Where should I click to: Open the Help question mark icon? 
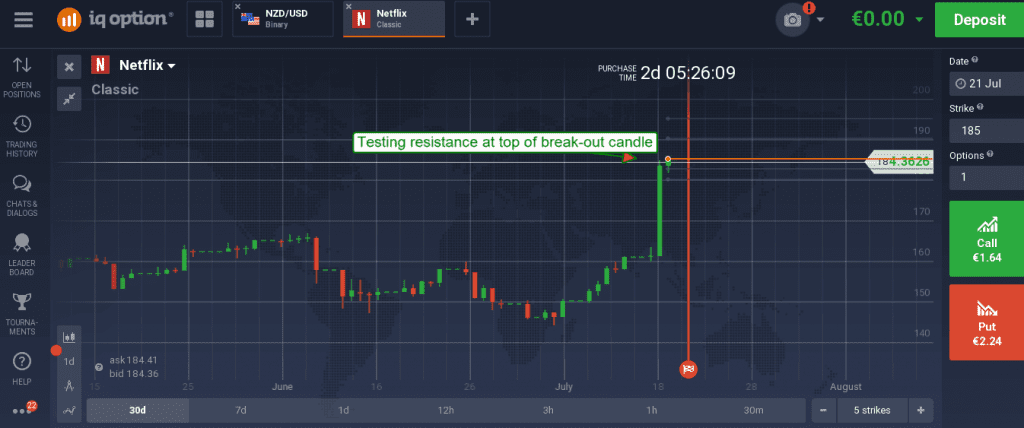[x=22, y=368]
